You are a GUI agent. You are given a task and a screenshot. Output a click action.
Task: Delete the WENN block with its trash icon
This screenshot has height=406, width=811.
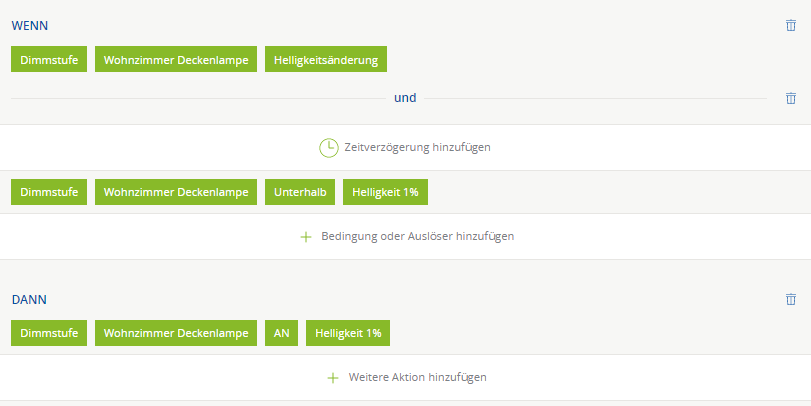pyautogui.click(x=791, y=26)
